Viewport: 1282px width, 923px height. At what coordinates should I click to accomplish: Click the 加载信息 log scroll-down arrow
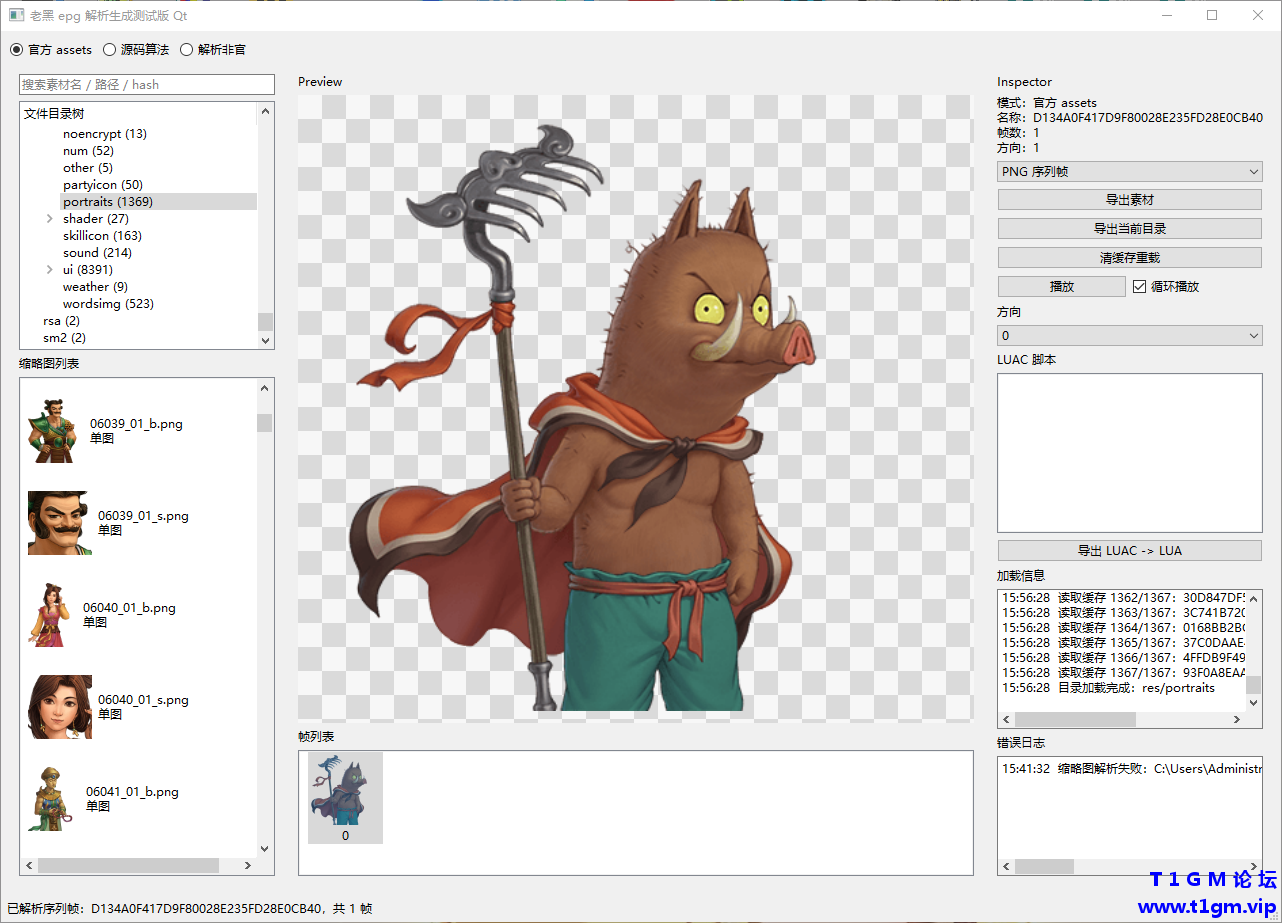coord(1254,704)
